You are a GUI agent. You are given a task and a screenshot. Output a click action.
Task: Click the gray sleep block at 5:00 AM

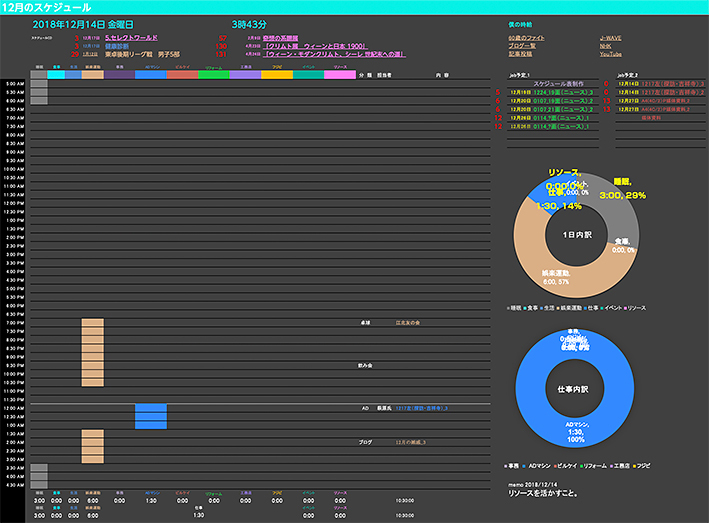coord(39,84)
